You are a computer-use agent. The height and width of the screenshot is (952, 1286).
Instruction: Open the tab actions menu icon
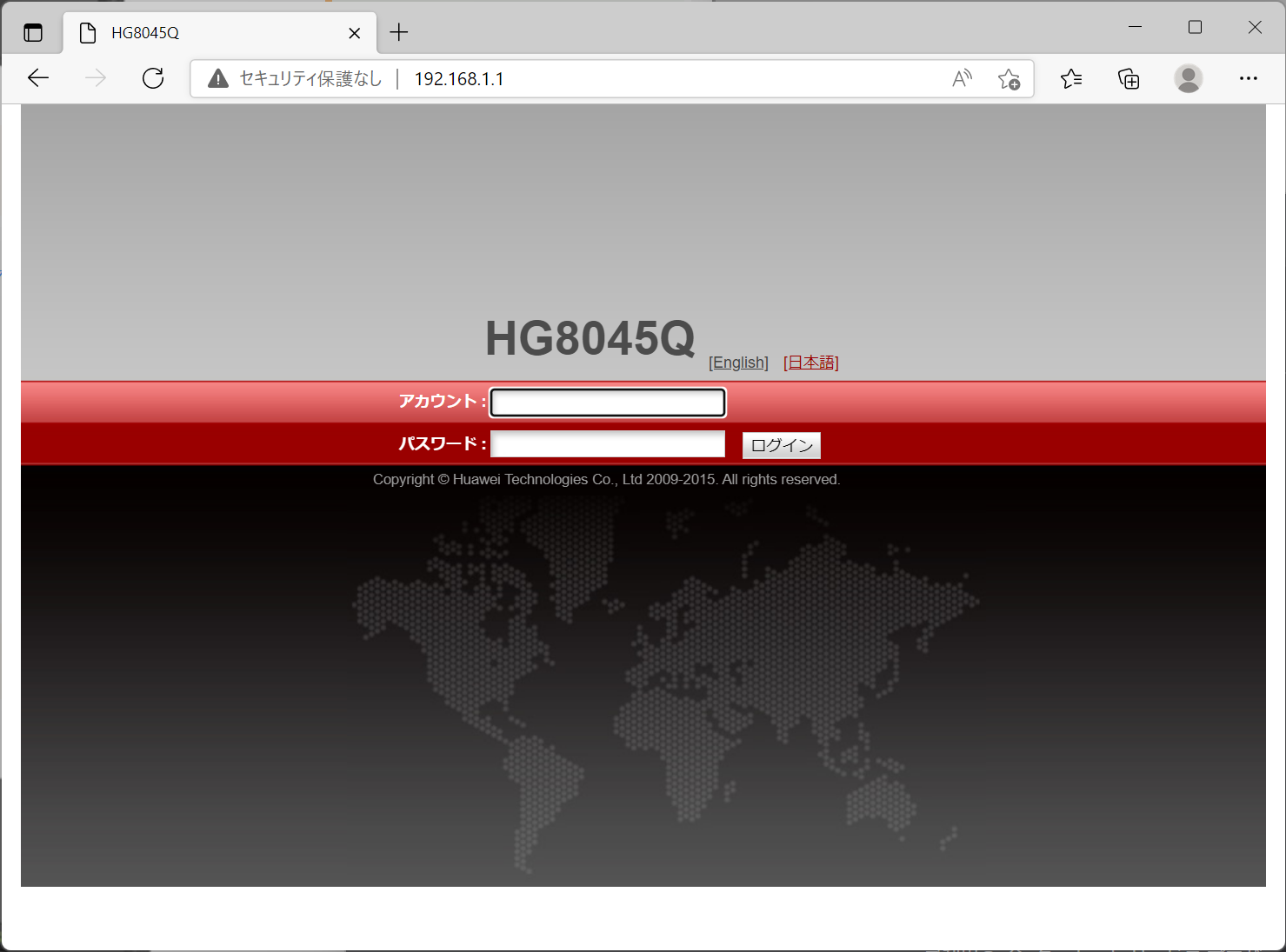[33, 33]
